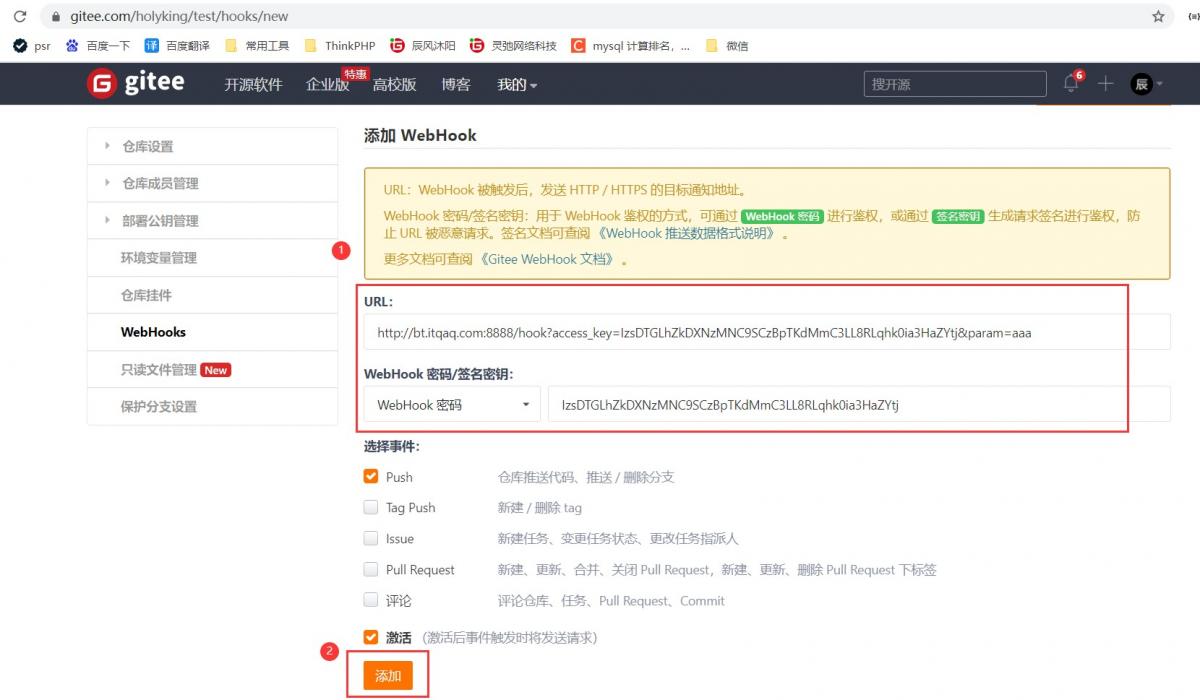Open the WebHook 密码 dropdown
This screenshot has width=1200, height=700.
click(453, 404)
